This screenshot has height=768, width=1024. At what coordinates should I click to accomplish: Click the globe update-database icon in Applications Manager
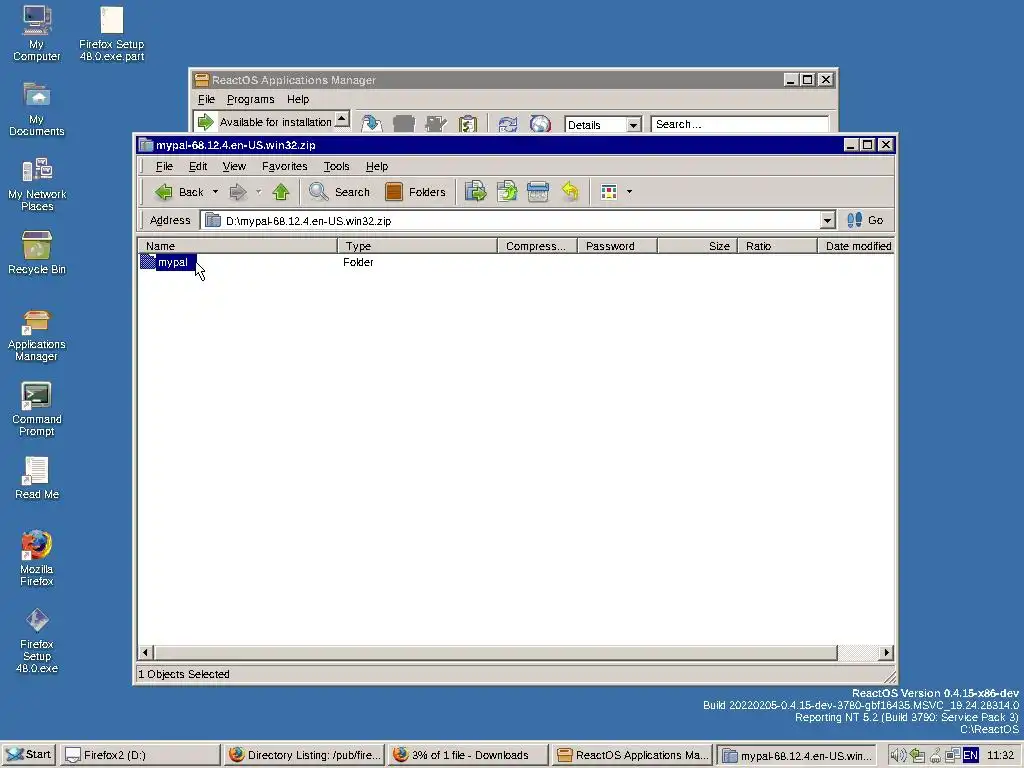click(540, 123)
